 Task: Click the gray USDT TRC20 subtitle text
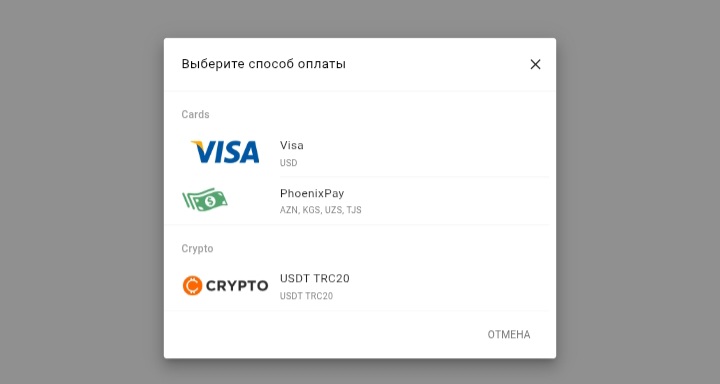click(306, 296)
